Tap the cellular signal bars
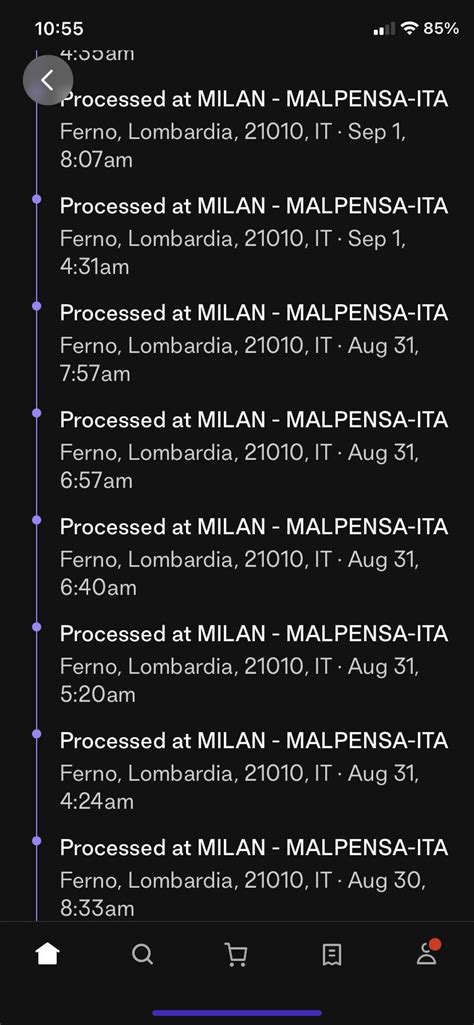Image resolution: width=474 pixels, height=1025 pixels. pyautogui.click(x=384, y=28)
